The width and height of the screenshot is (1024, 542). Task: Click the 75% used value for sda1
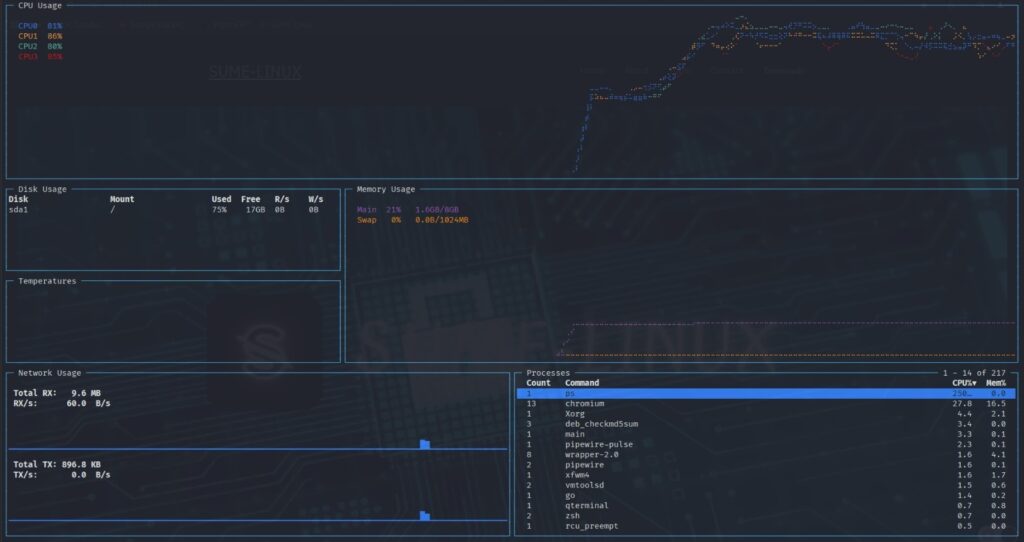click(x=219, y=210)
